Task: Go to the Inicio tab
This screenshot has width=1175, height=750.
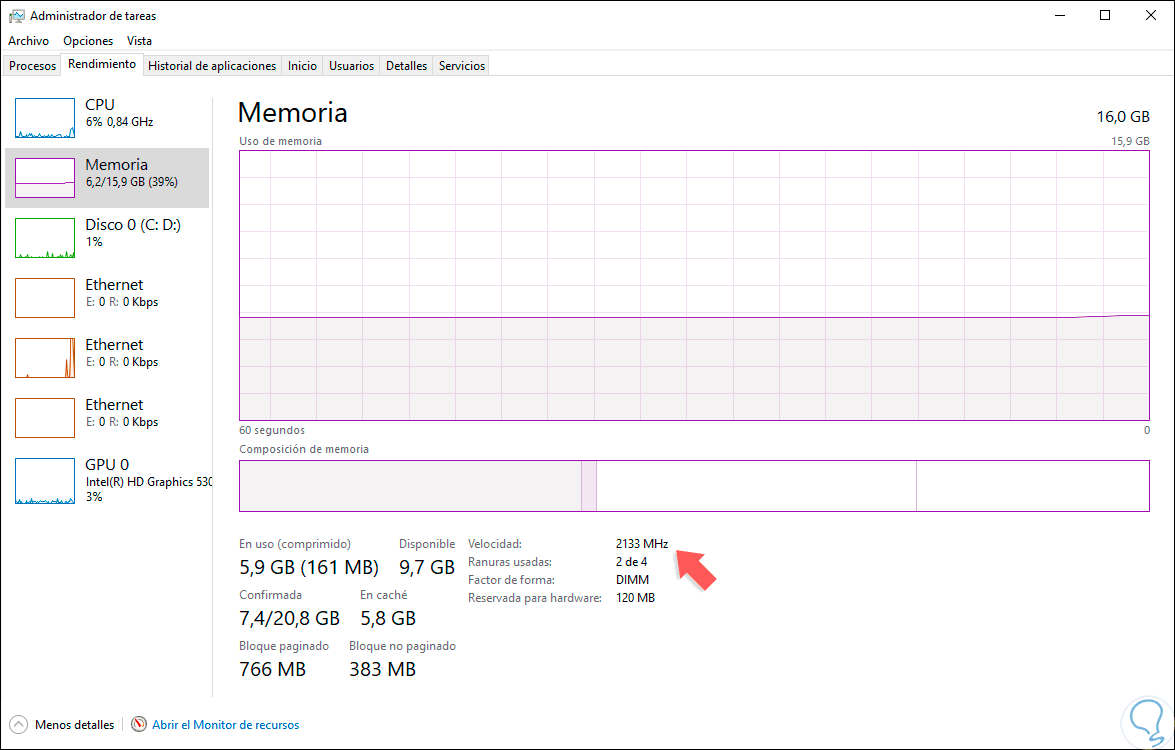Action: pos(302,66)
